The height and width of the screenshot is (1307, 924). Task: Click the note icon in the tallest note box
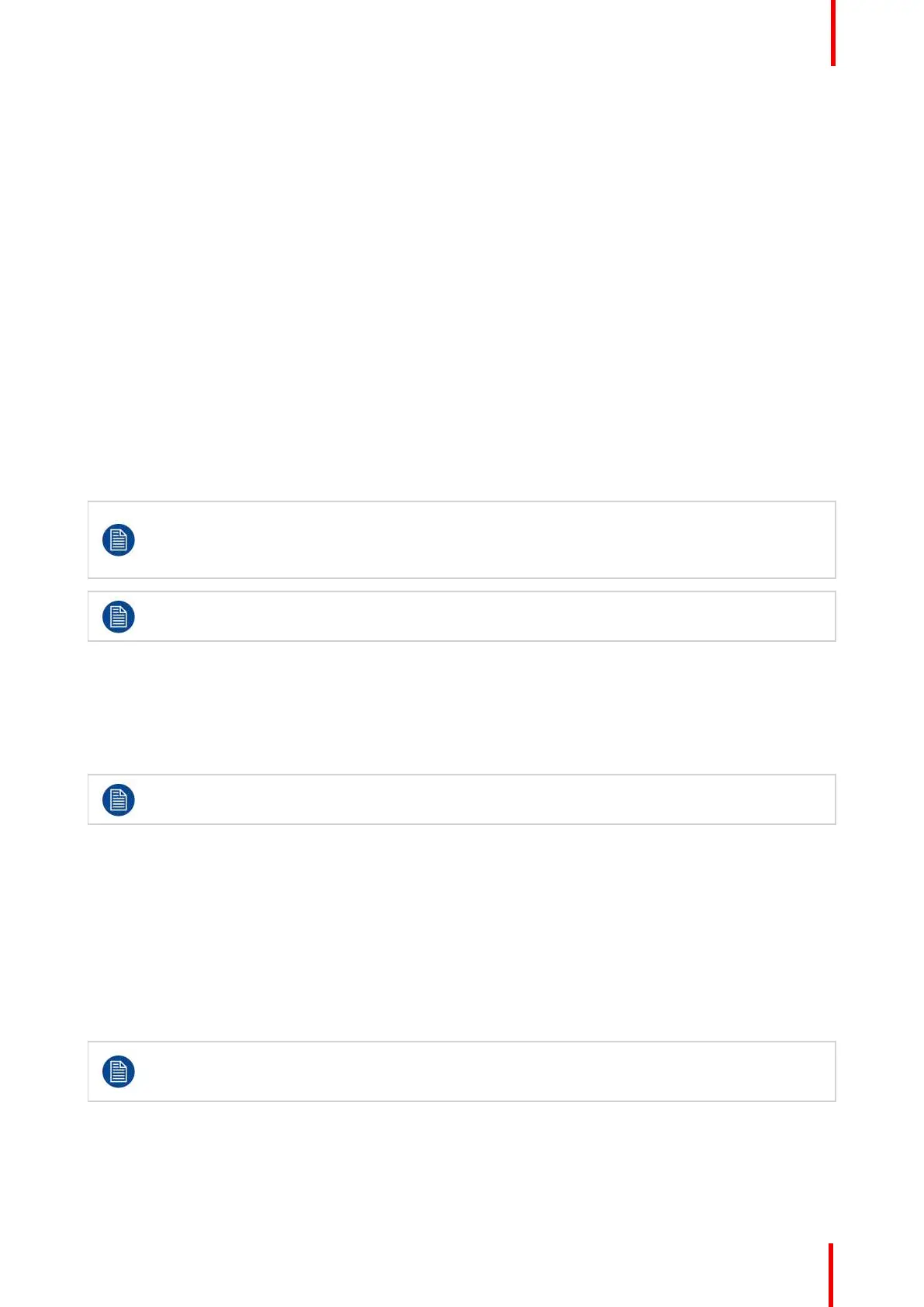[119, 540]
